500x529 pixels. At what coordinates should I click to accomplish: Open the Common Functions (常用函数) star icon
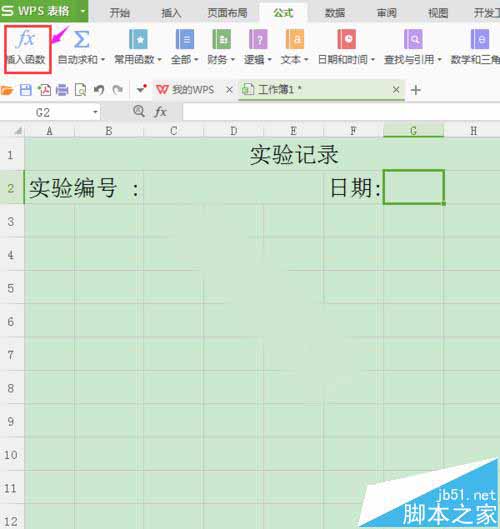[x=138, y=39]
